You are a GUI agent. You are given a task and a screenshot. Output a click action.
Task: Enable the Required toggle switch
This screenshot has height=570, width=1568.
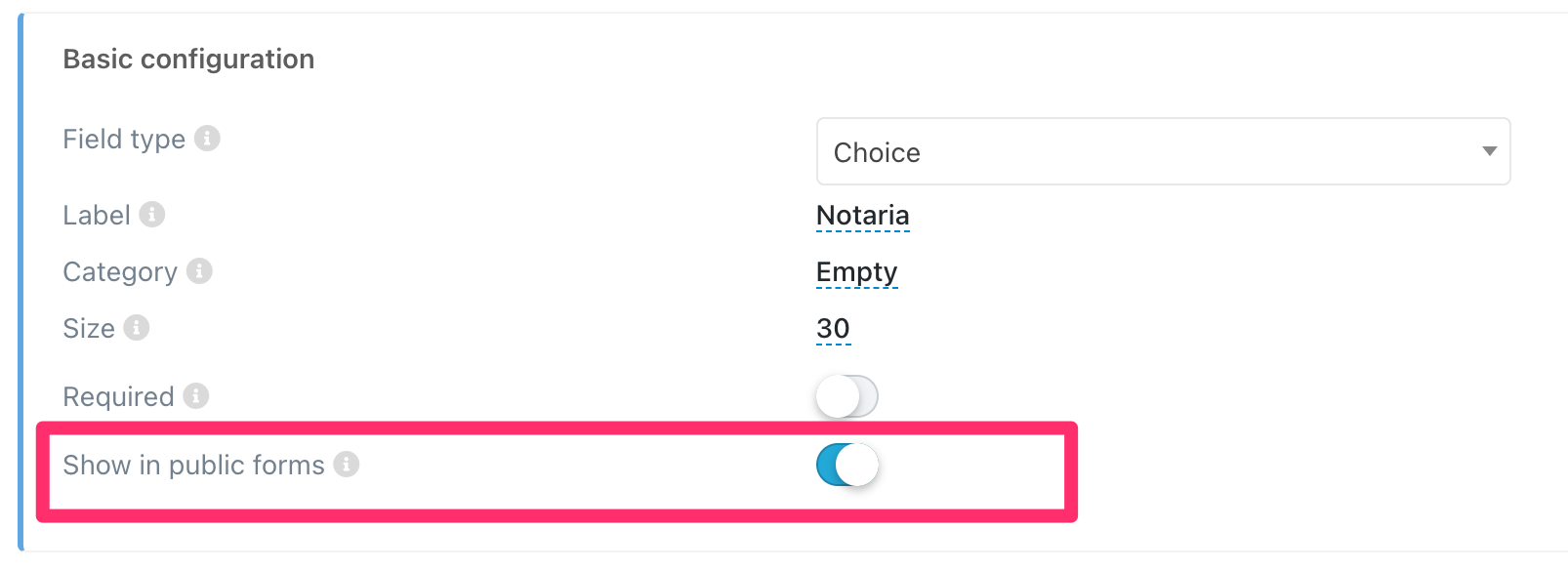846,396
